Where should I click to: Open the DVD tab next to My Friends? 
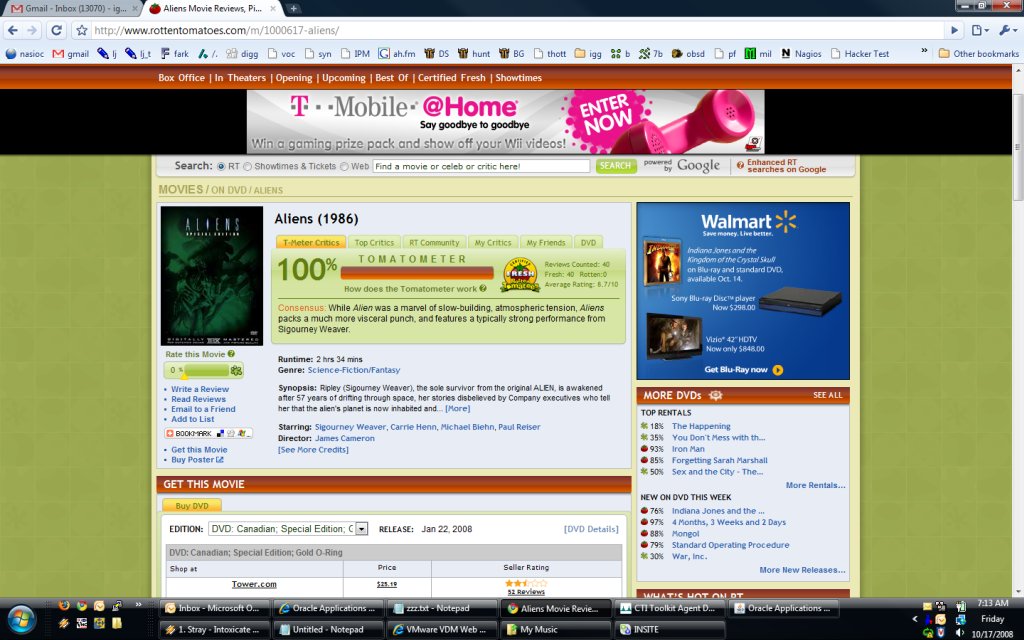click(588, 242)
